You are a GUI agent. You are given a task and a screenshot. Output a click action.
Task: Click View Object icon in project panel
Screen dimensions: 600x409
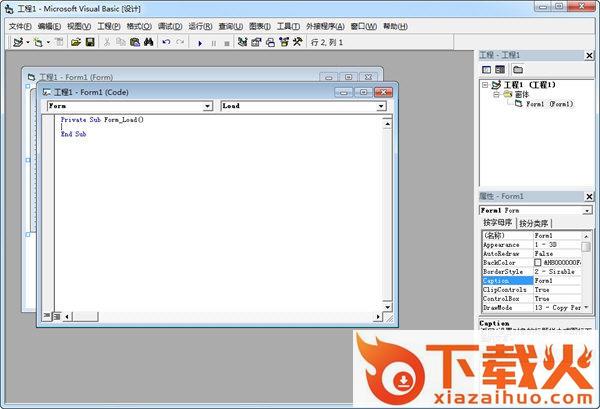tap(500, 70)
